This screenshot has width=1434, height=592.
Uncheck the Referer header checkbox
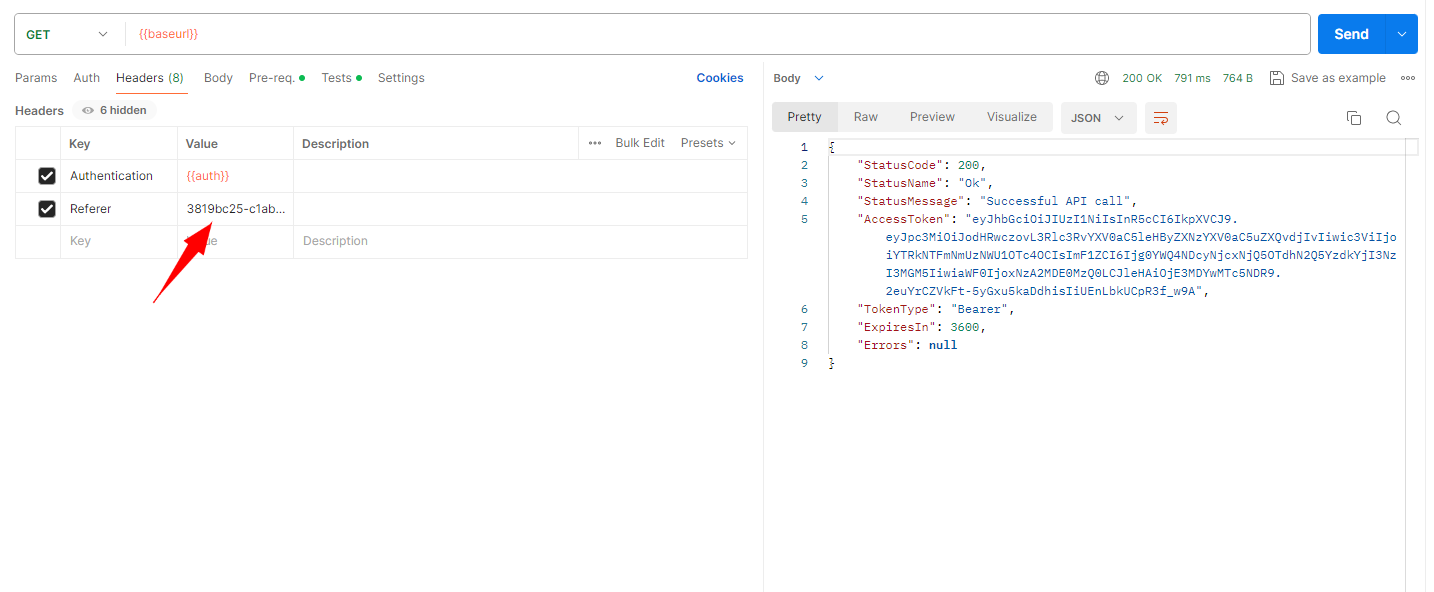(x=47, y=209)
